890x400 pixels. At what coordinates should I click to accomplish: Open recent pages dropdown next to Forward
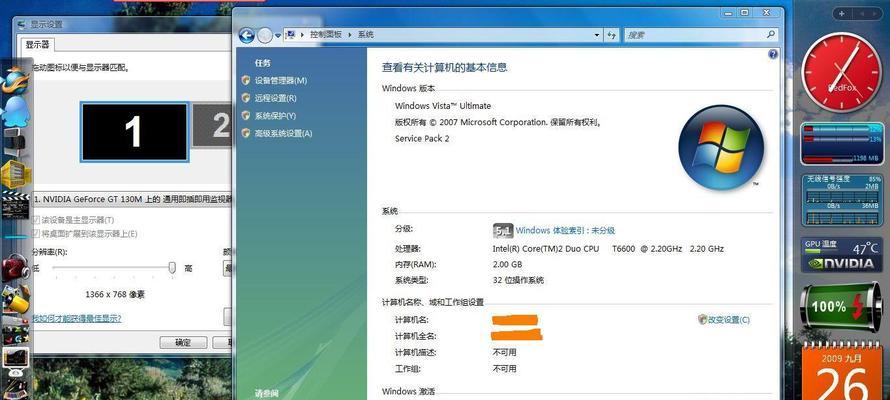(278, 35)
